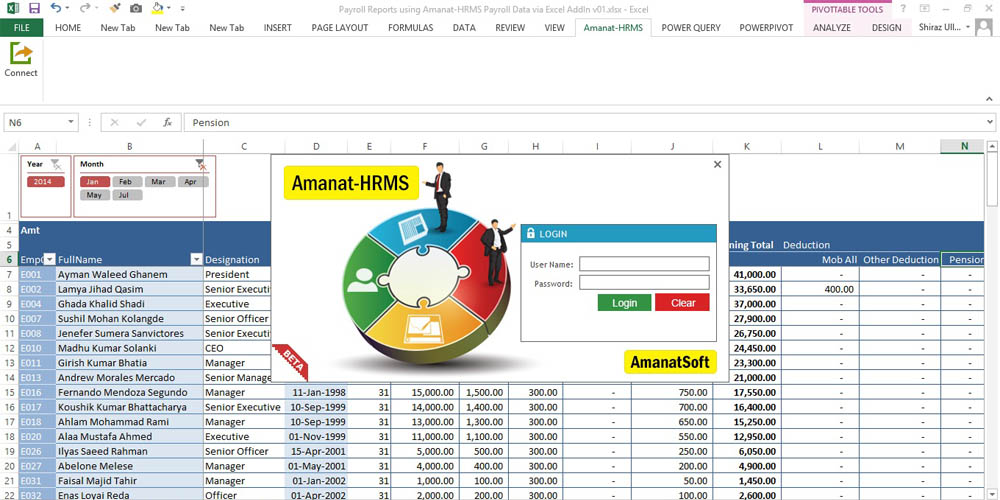Open the Undo history dropdown arrow
This screenshot has height=500, width=1000.
[x=68, y=8]
